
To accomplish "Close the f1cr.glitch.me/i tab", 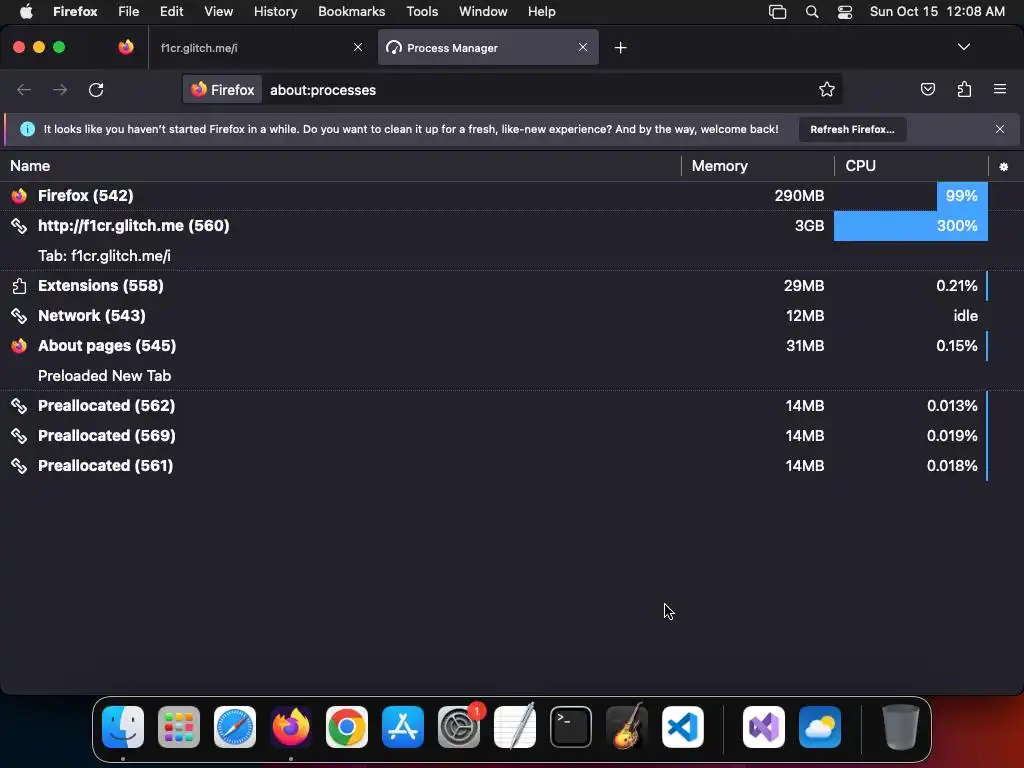I will coord(358,47).
